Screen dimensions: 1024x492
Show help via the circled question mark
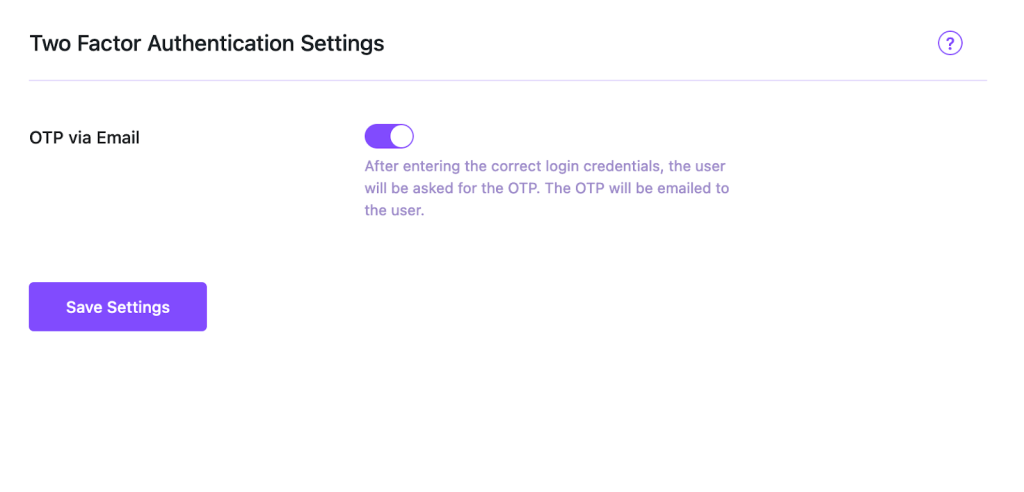[949, 43]
